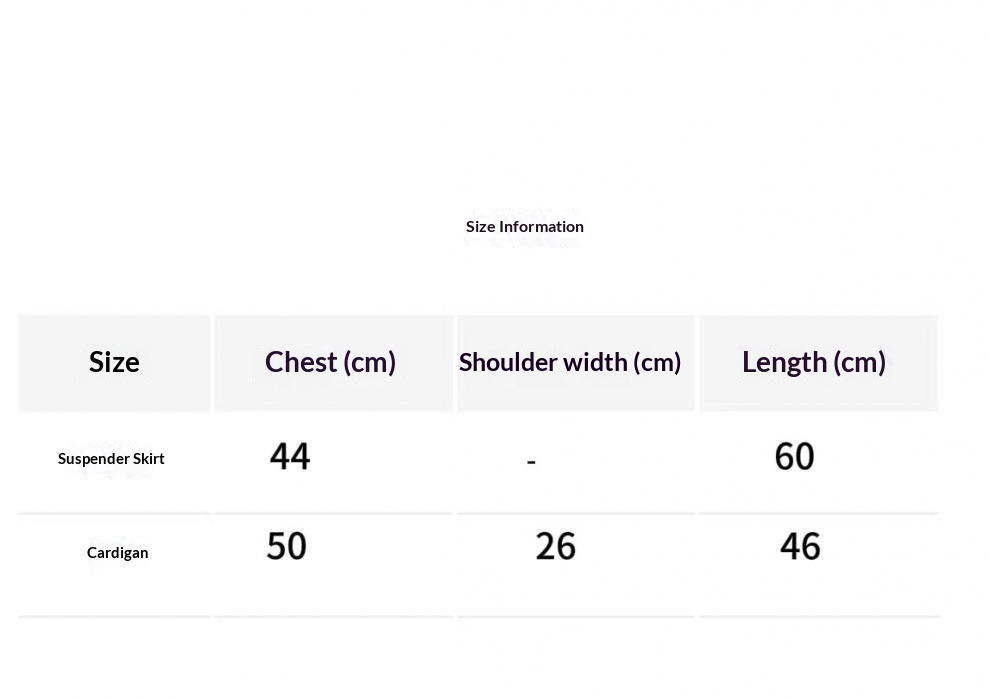Select the Cardigan length value 46
Screen dimensions: 990x698
click(x=800, y=546)
